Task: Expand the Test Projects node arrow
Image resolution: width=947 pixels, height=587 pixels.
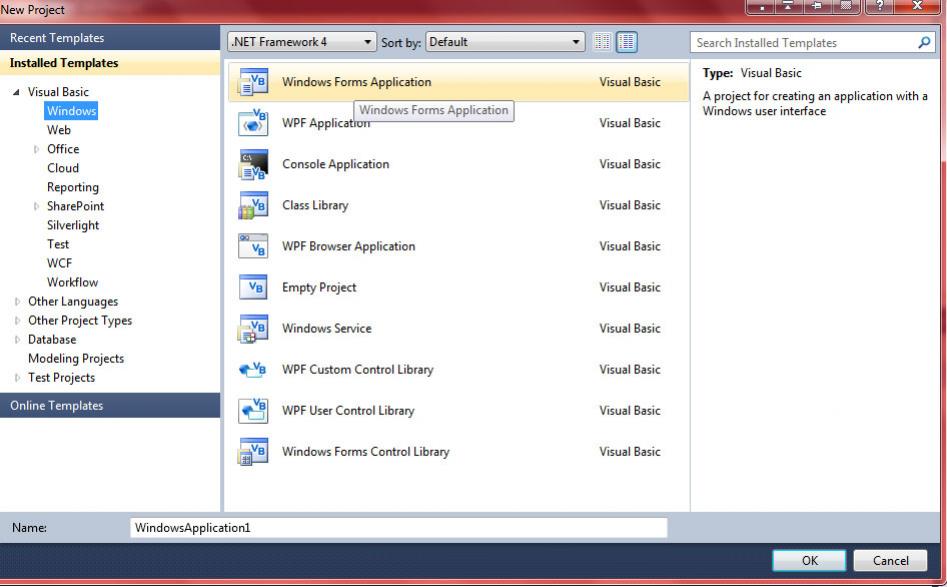Action: [17, 378]
